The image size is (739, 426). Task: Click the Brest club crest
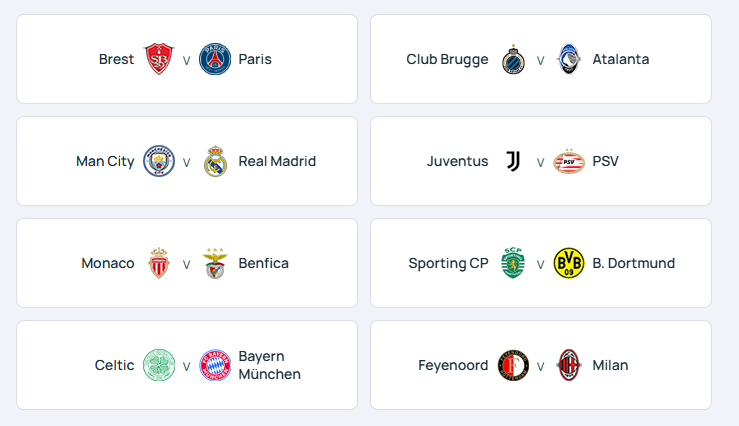pos(159,59)
